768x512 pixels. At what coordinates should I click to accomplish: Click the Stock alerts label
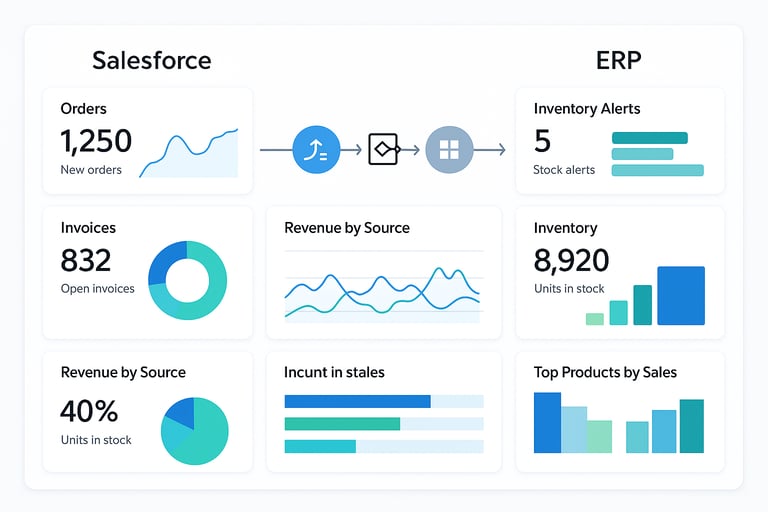pos(564,170)
